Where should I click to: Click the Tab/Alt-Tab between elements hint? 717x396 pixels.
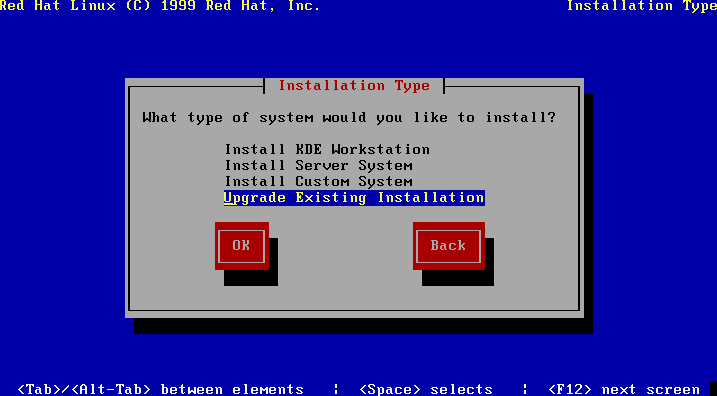point(161,389)
